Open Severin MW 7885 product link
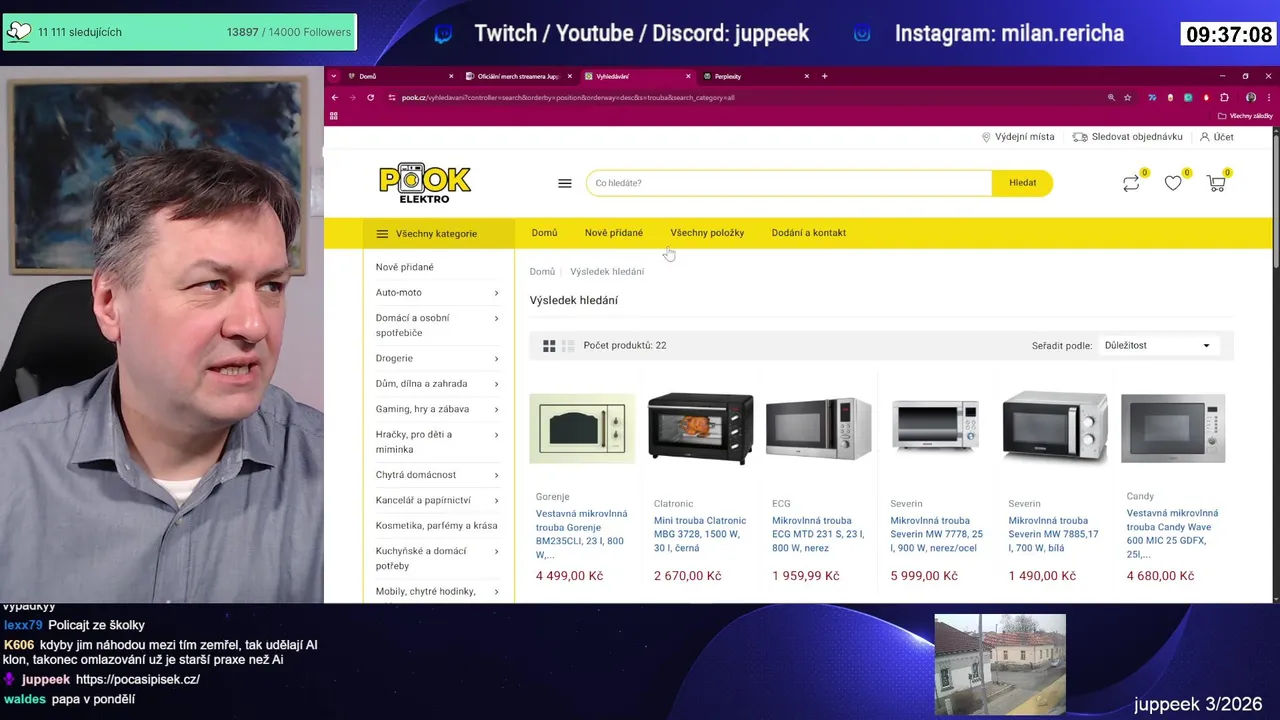Image resolution: width=1280 pixels, height=720 pixels. point(1054,534)
